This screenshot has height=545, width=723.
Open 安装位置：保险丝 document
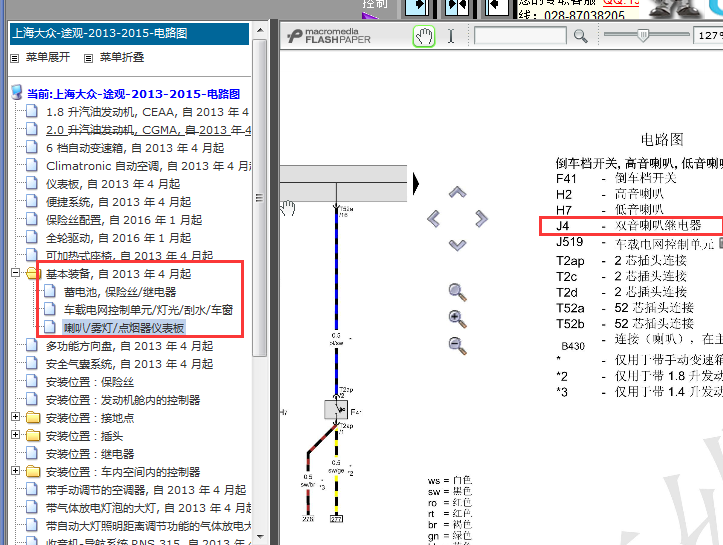click(90, 382)
